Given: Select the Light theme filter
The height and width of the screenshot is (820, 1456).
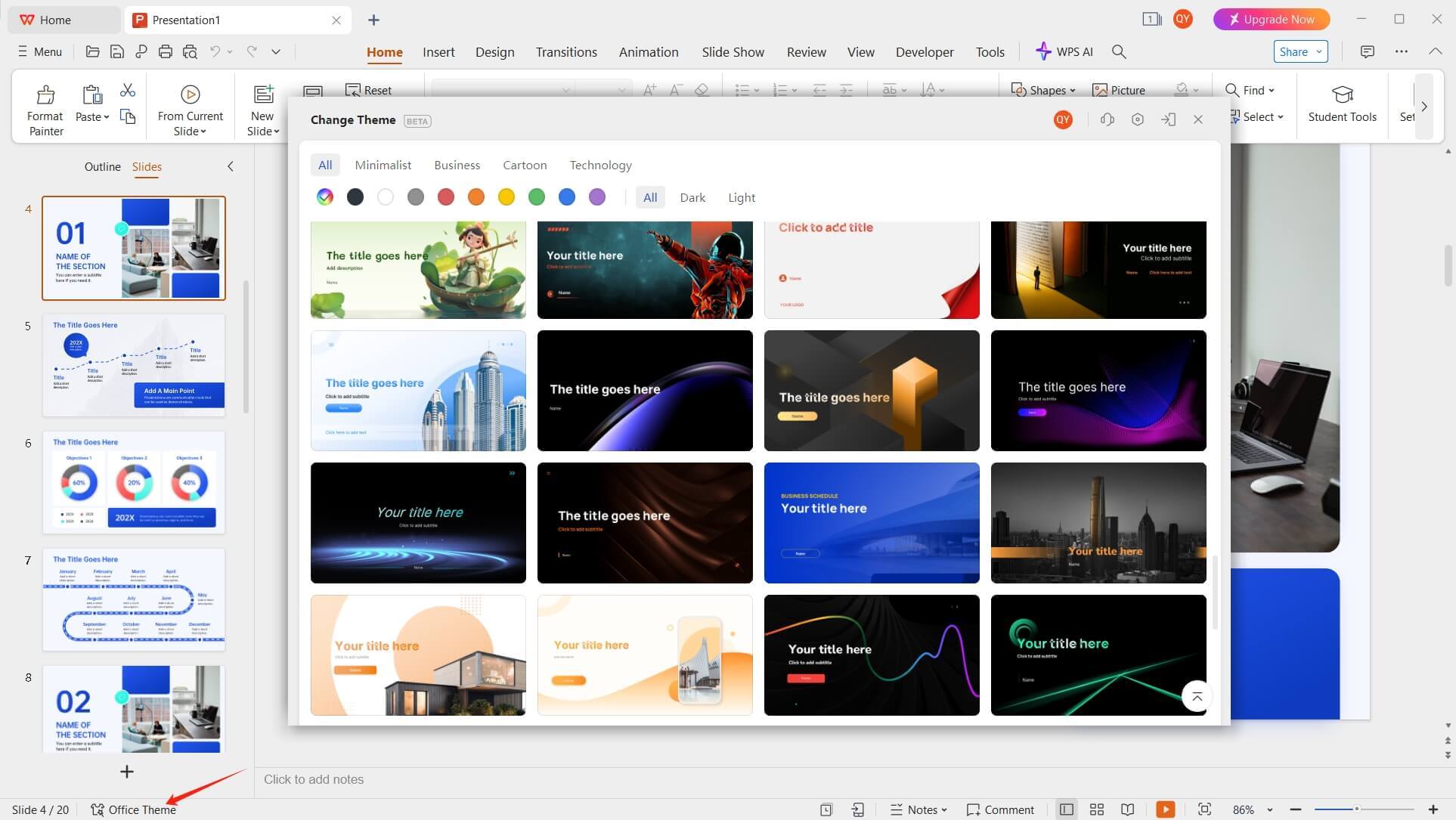Looking at the screenshot, I should tap(742, 197).
